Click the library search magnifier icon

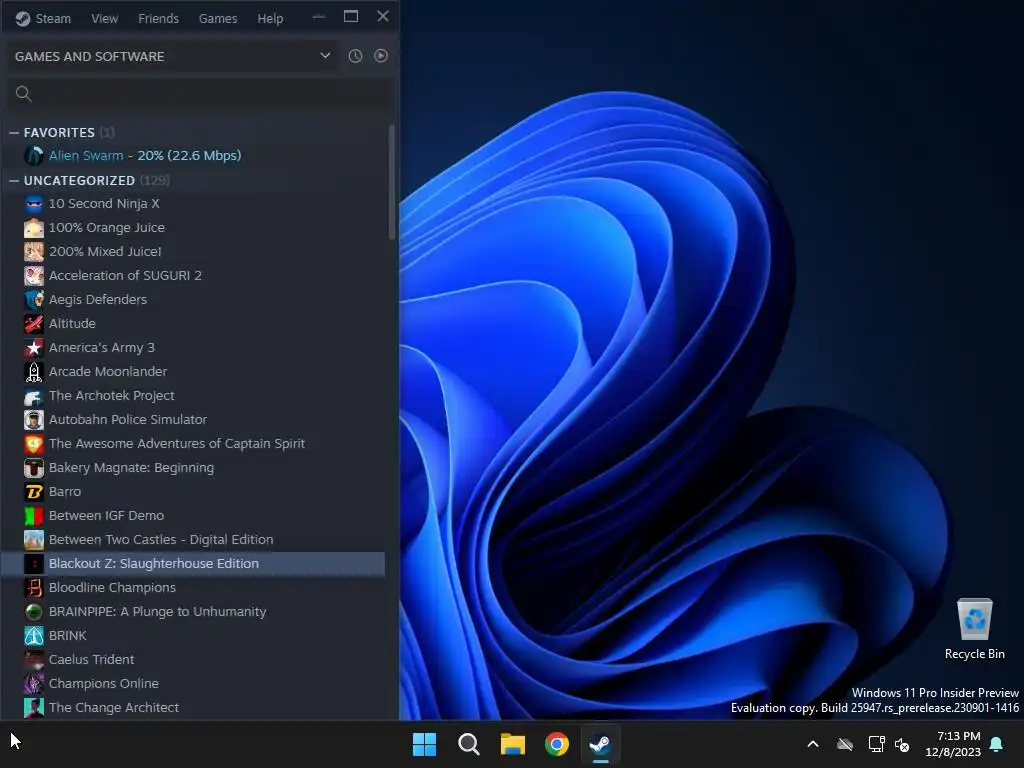click(24, 94)
